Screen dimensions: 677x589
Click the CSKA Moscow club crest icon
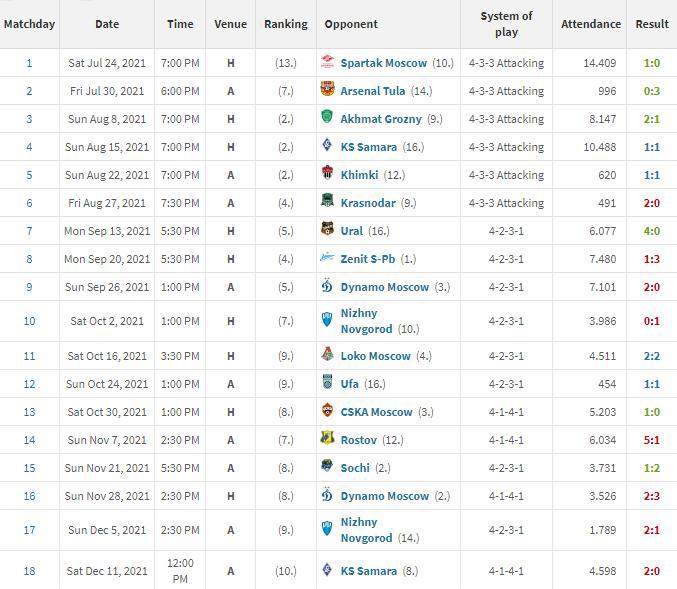point(328,412)
